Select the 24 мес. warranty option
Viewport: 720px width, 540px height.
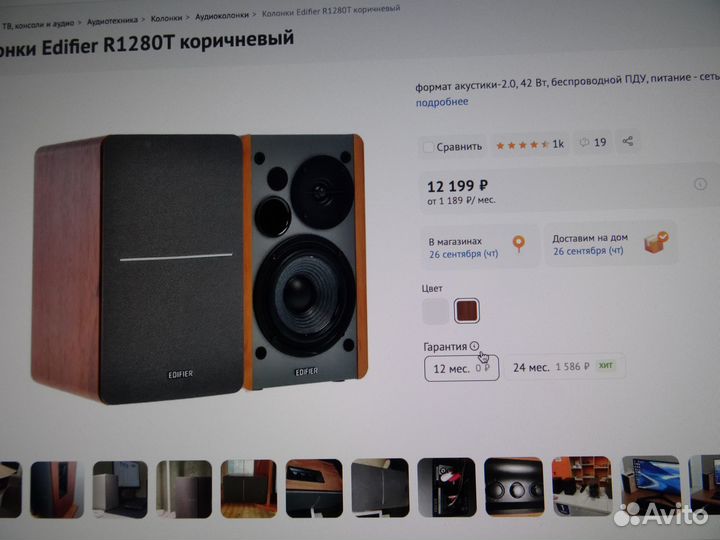[564, 366]
